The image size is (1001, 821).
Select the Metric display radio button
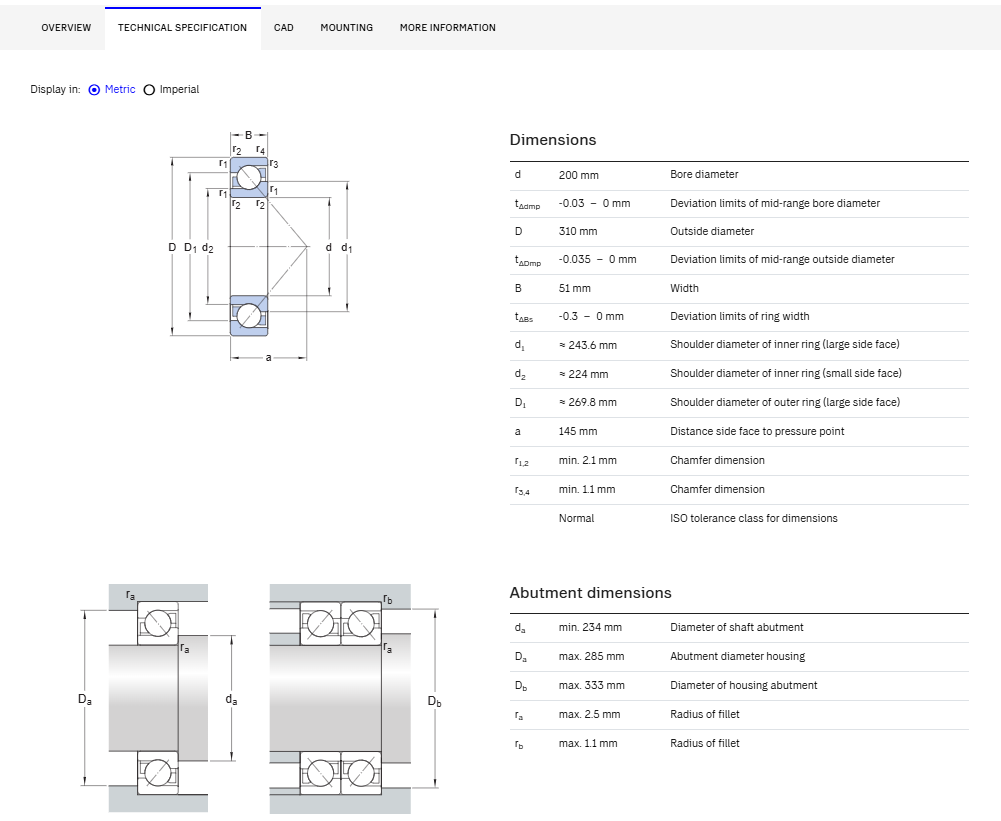[94, 90]
